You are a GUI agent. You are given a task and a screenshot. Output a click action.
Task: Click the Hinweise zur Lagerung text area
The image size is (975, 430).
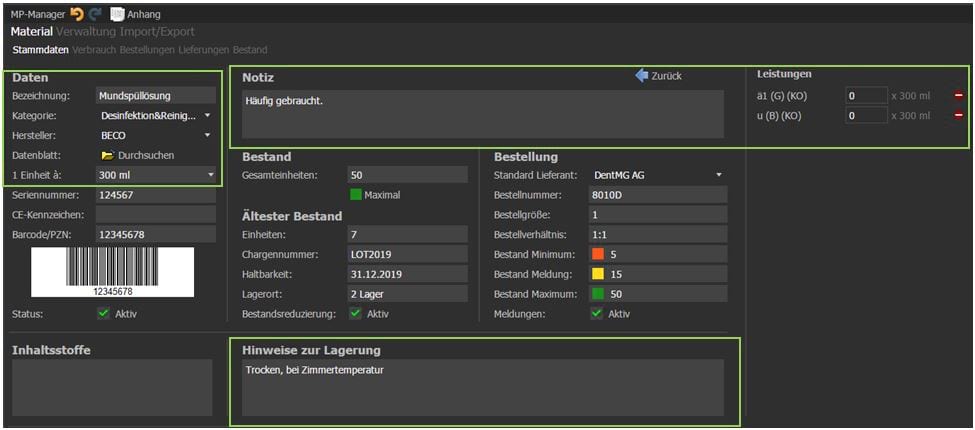[483, 387]
